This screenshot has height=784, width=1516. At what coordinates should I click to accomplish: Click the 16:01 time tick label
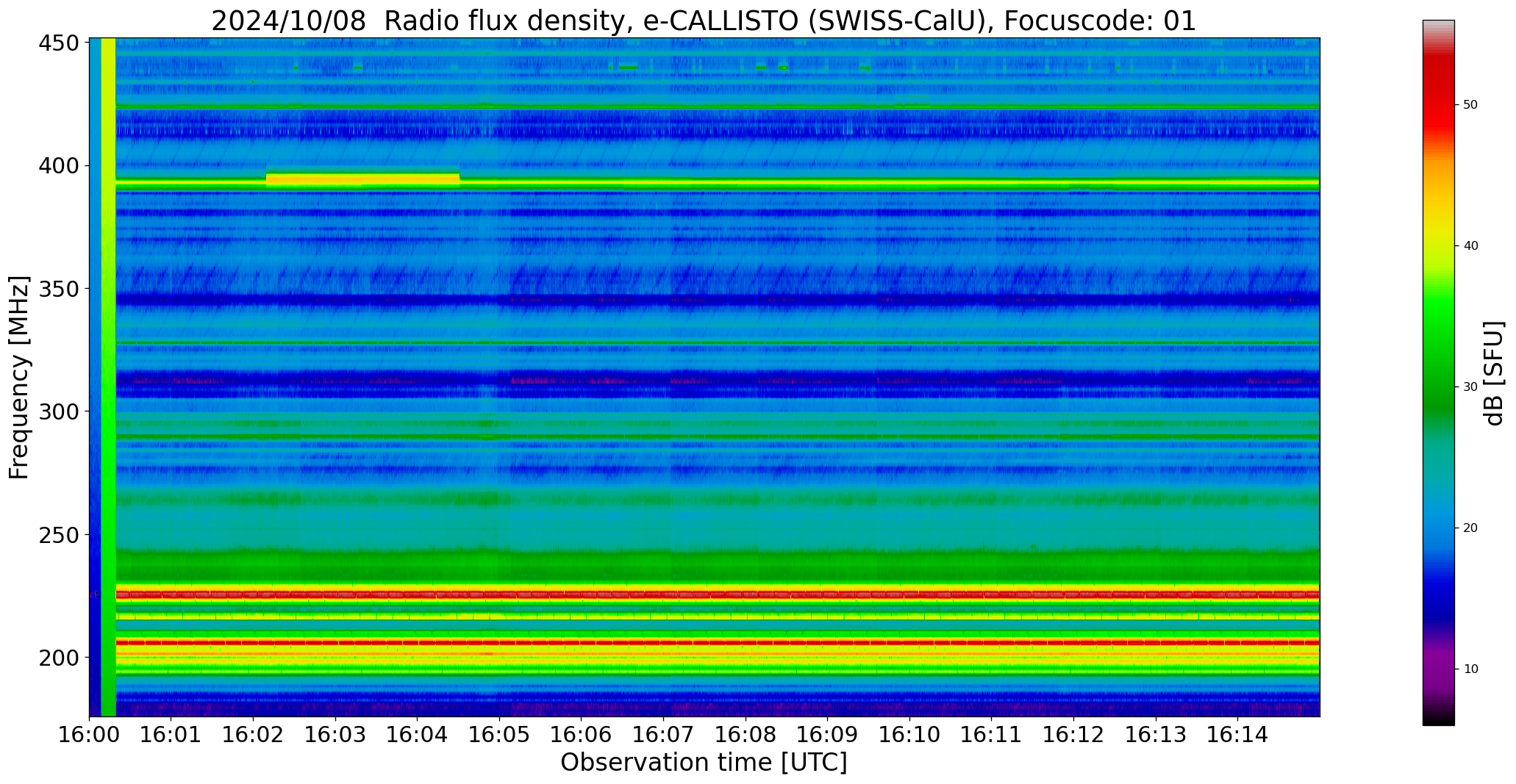point(171,734)
